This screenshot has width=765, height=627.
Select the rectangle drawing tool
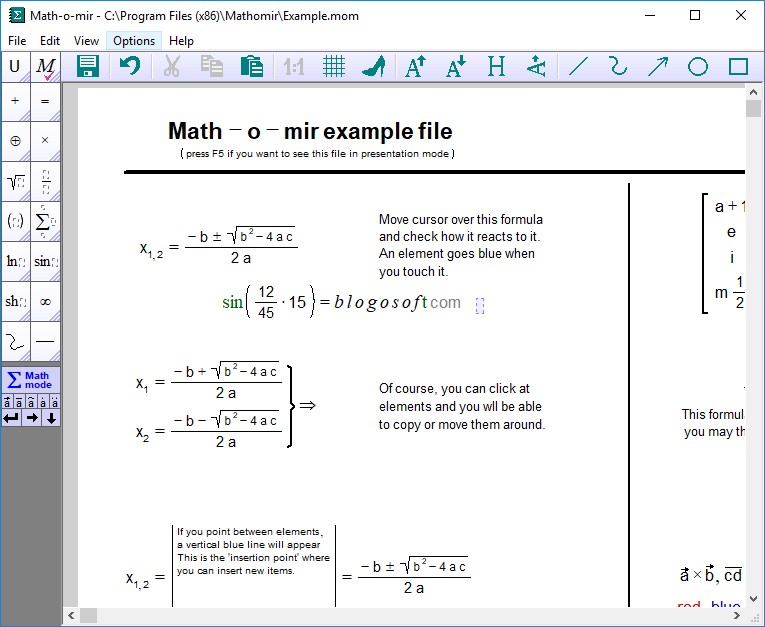coord(738,66)
